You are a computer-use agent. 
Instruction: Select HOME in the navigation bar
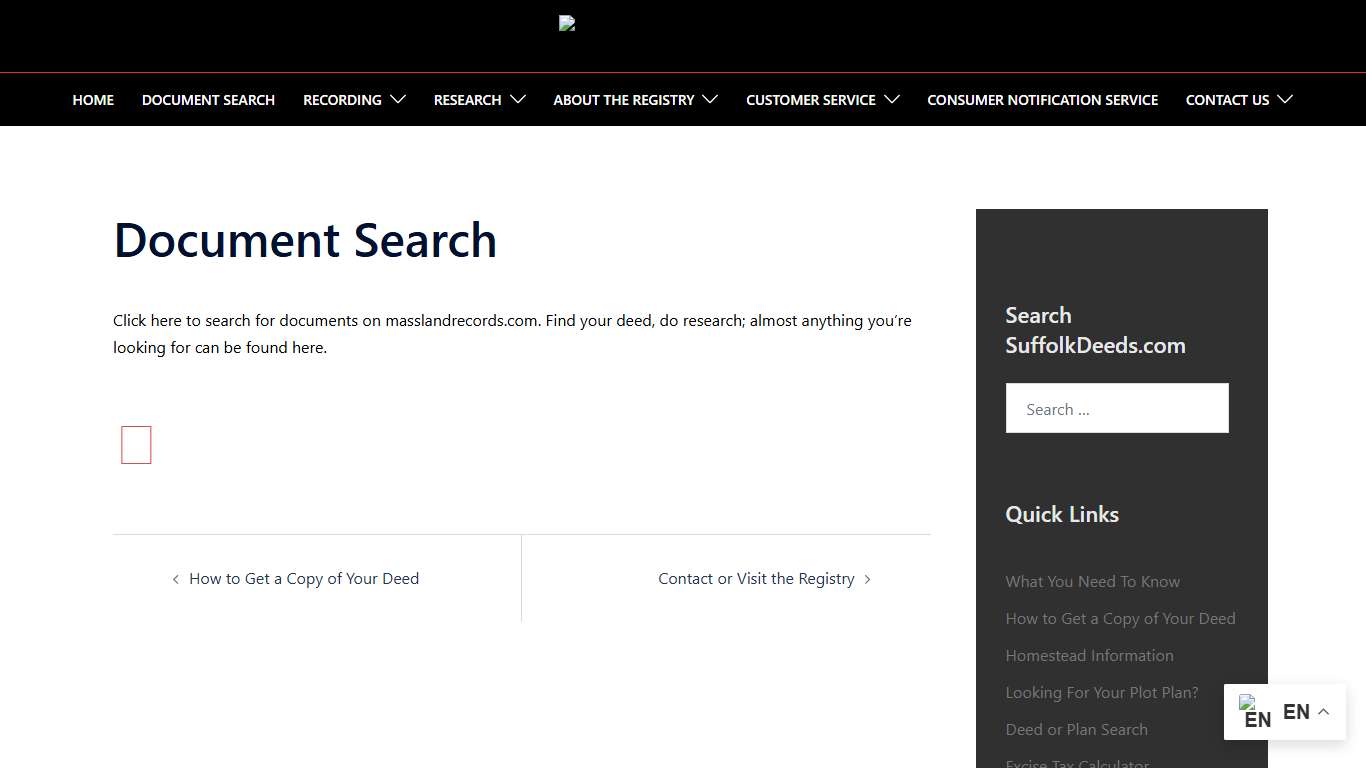[x=93, y=99]
